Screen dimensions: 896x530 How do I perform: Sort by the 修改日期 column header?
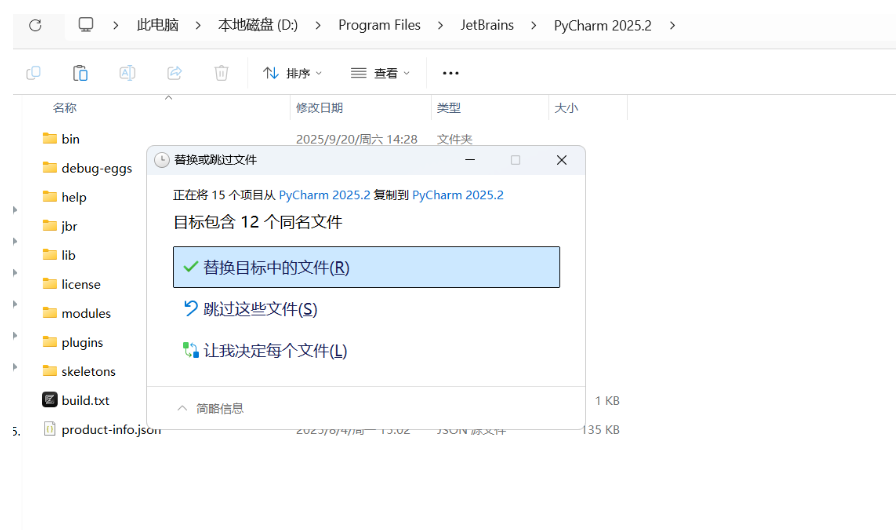pos(319,108)
